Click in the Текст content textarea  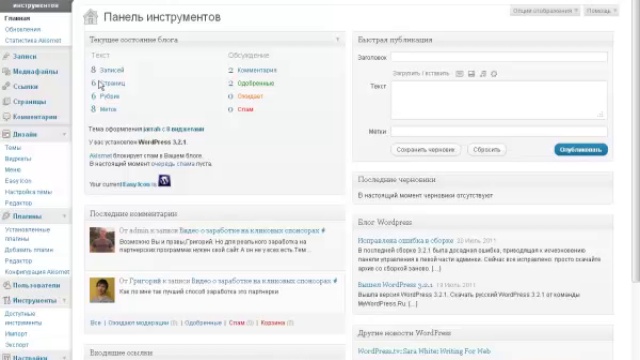[499, 100]
